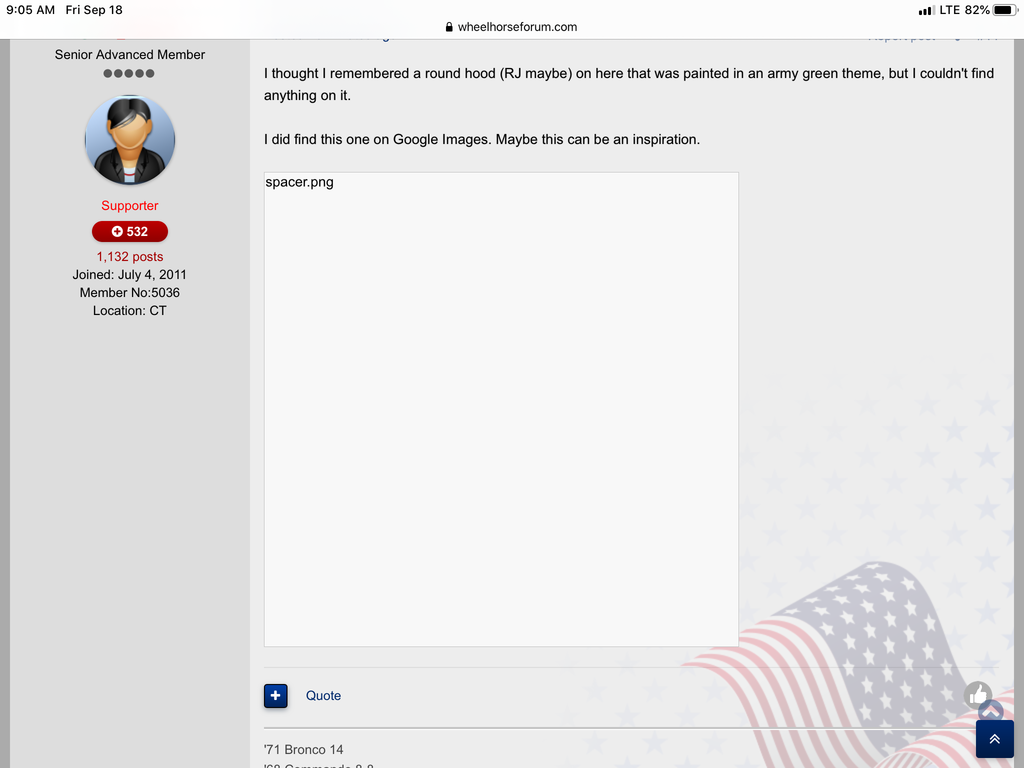1024x768 pixels.
Task: Tap the cellular signal bars icon
Action: [926, 10]
